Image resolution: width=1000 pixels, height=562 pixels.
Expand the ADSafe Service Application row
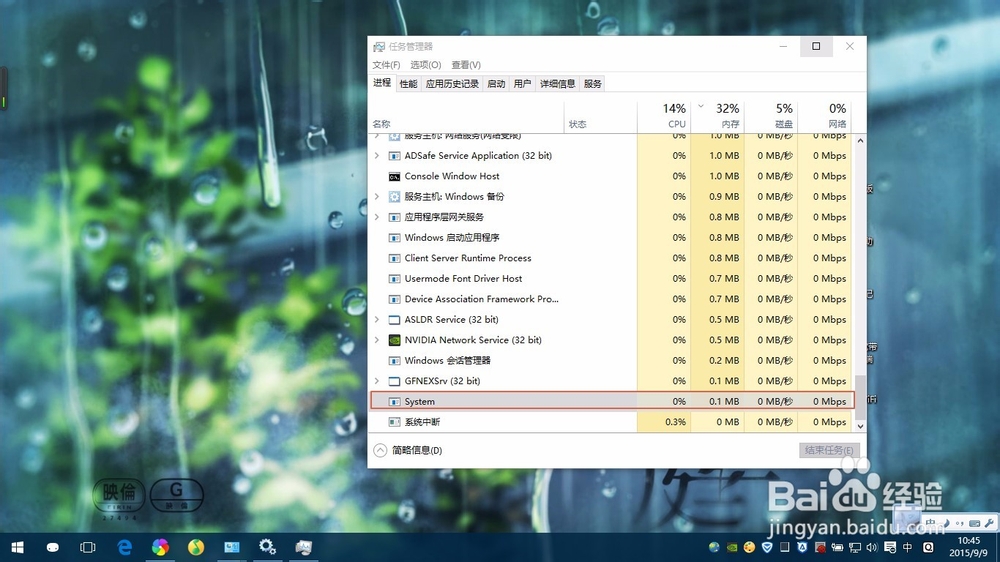377,156
